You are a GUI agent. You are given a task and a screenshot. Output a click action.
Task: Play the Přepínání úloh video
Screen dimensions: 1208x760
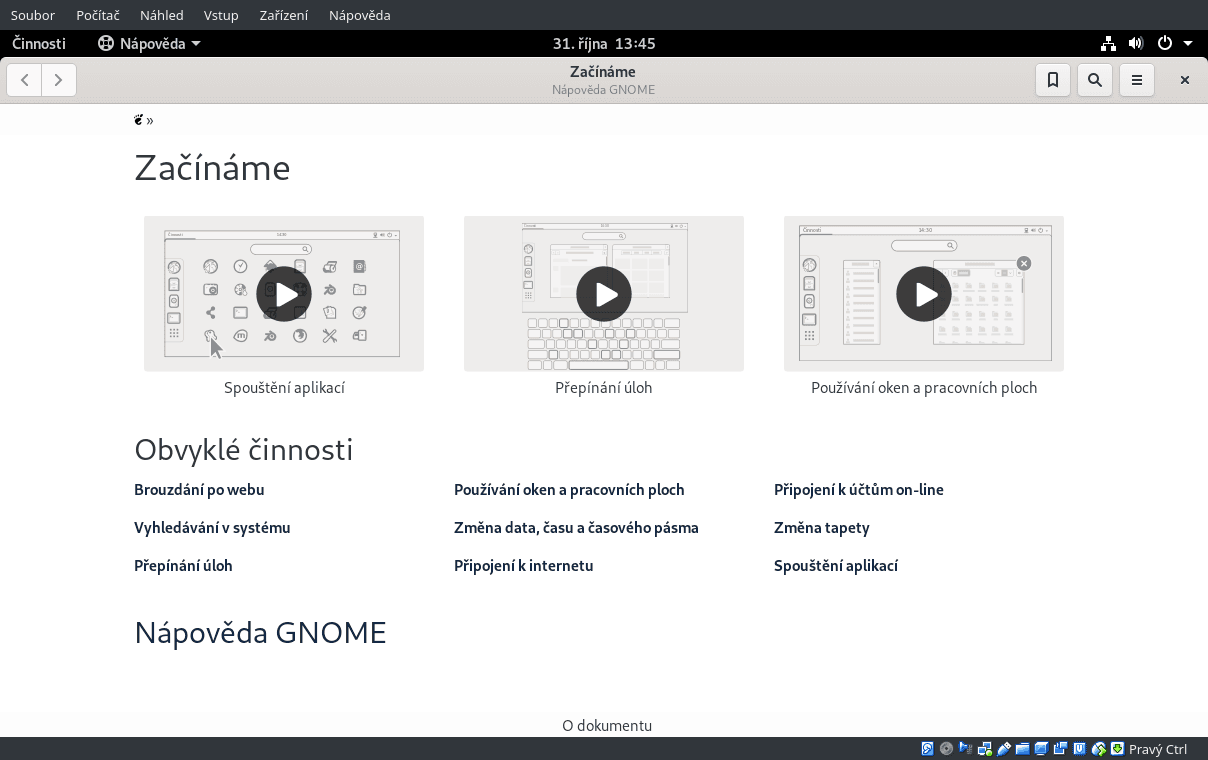(x=604, y=294)
